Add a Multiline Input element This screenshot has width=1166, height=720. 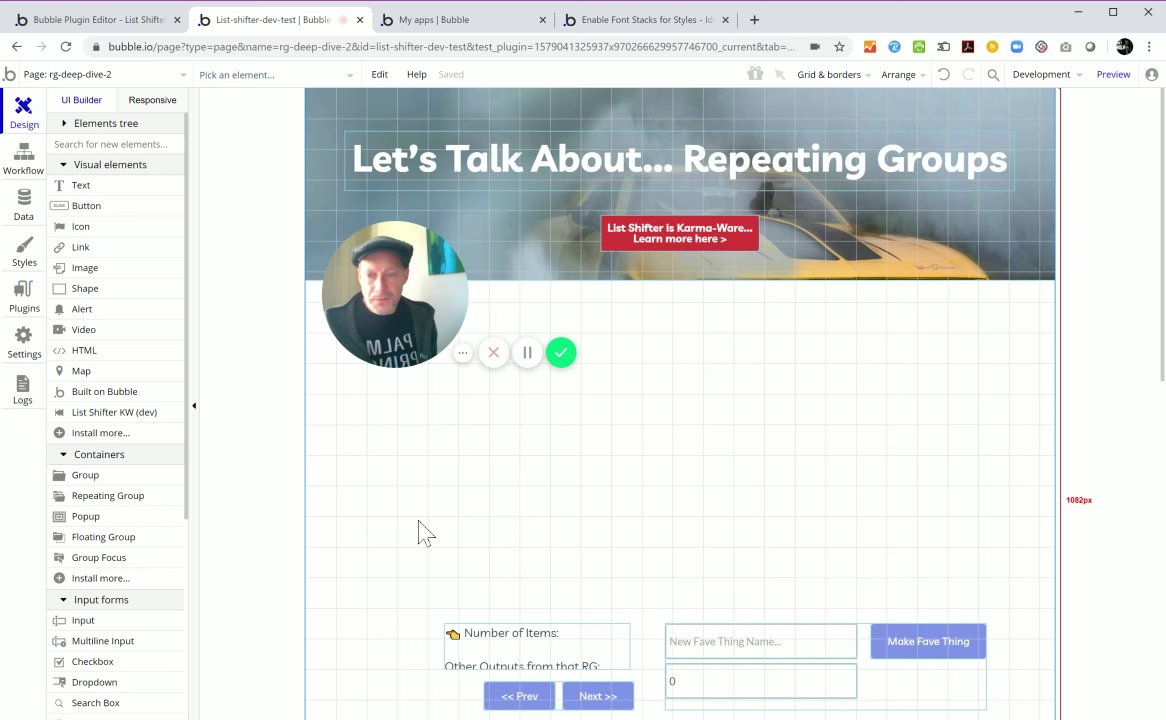[116, 641]
